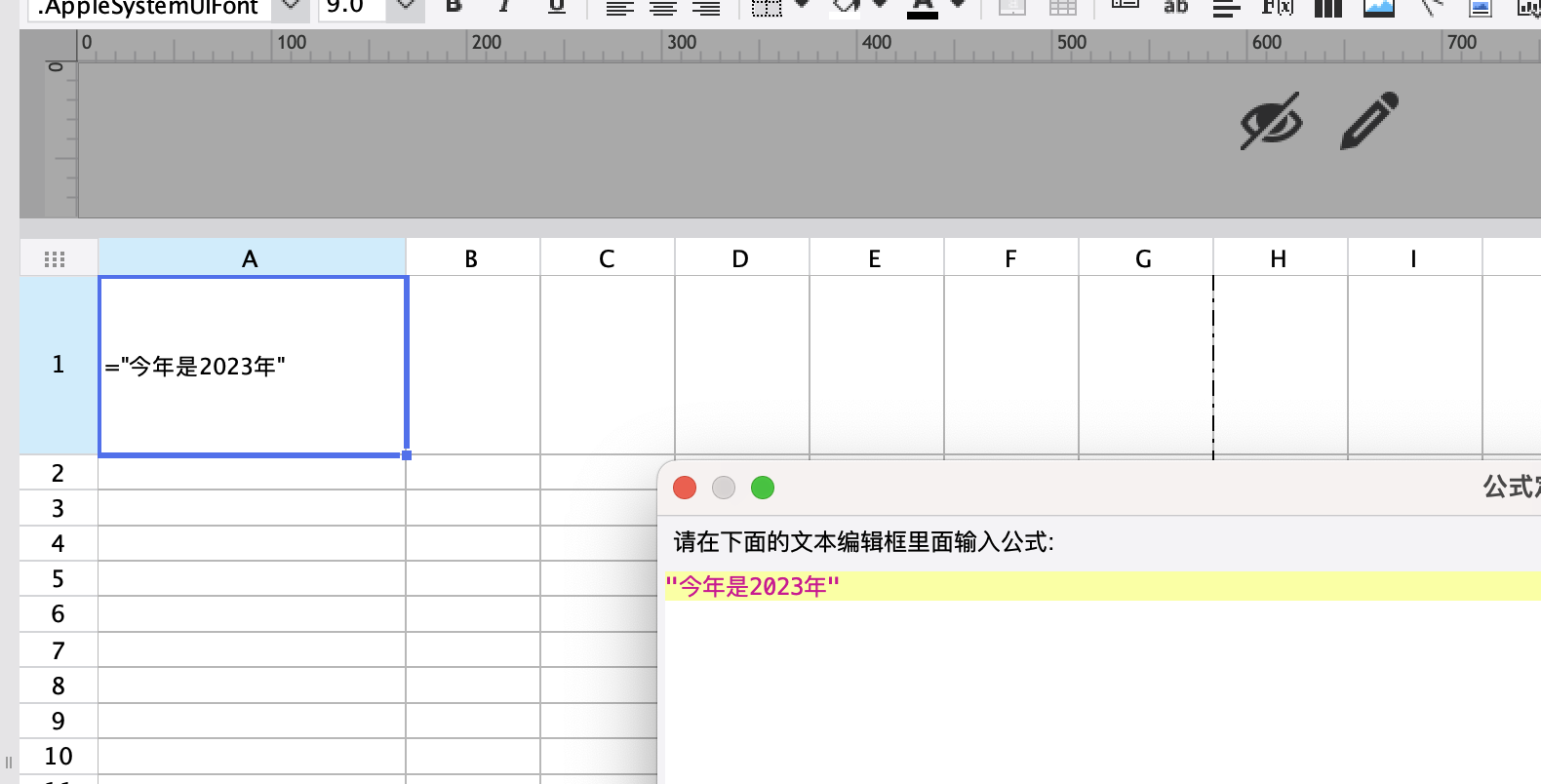Viewport: 1541px width, 784px height.
Task: Toggle italic formatting in the toolbar
Action: tap(504, 6)
